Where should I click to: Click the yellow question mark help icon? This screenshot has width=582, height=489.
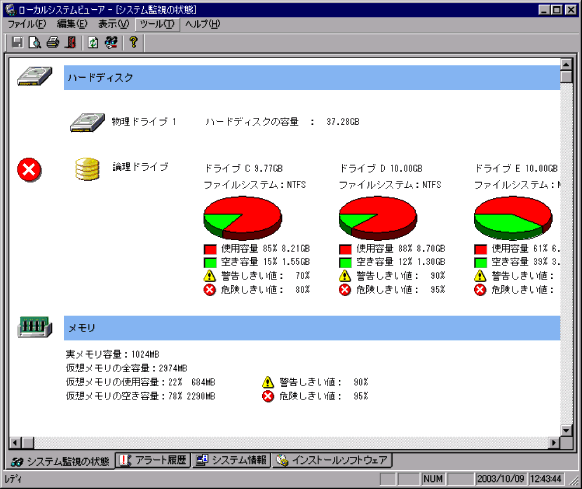134,42
